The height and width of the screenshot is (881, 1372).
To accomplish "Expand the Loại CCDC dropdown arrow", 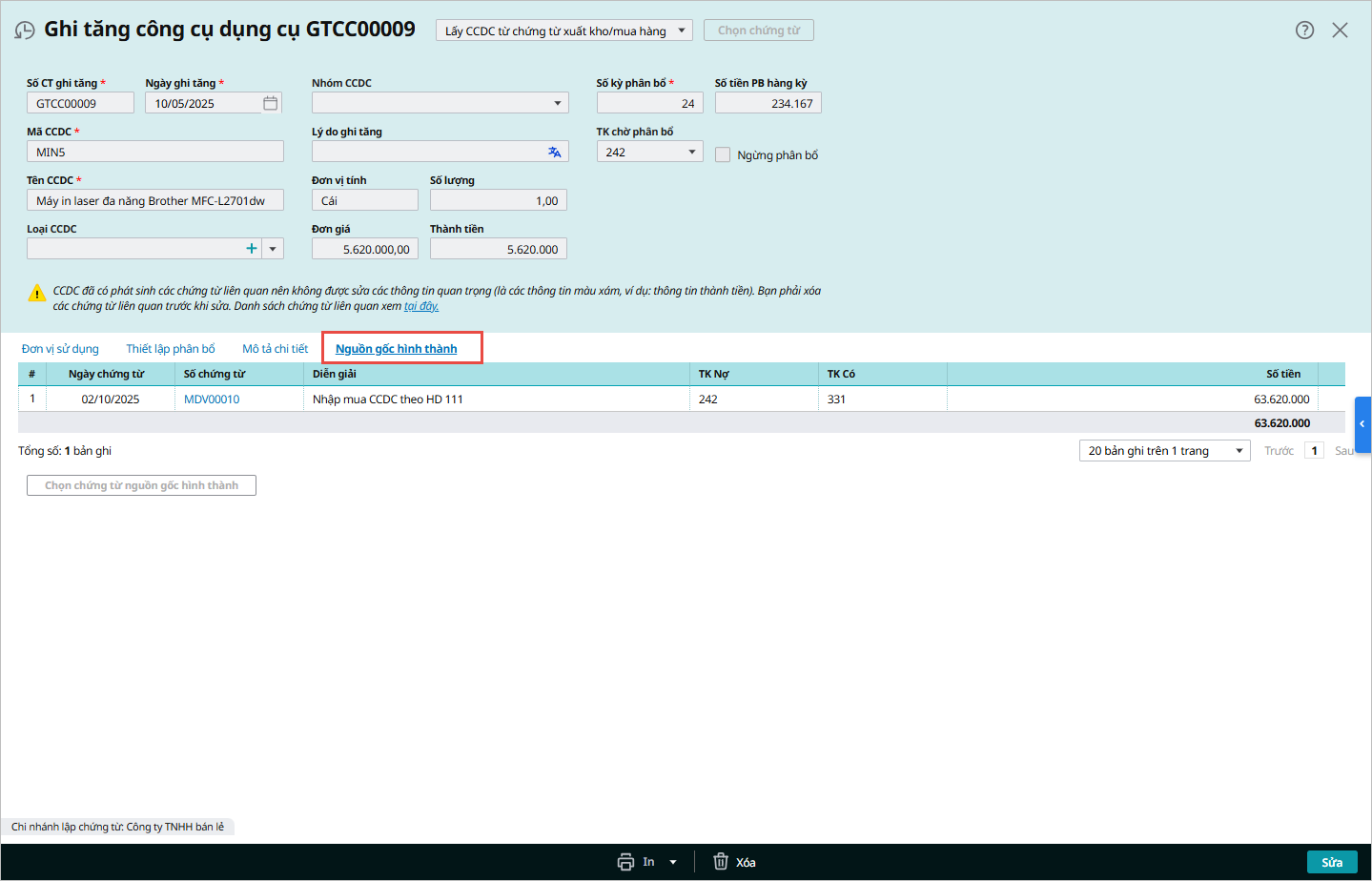I will [x=273, y=249].
